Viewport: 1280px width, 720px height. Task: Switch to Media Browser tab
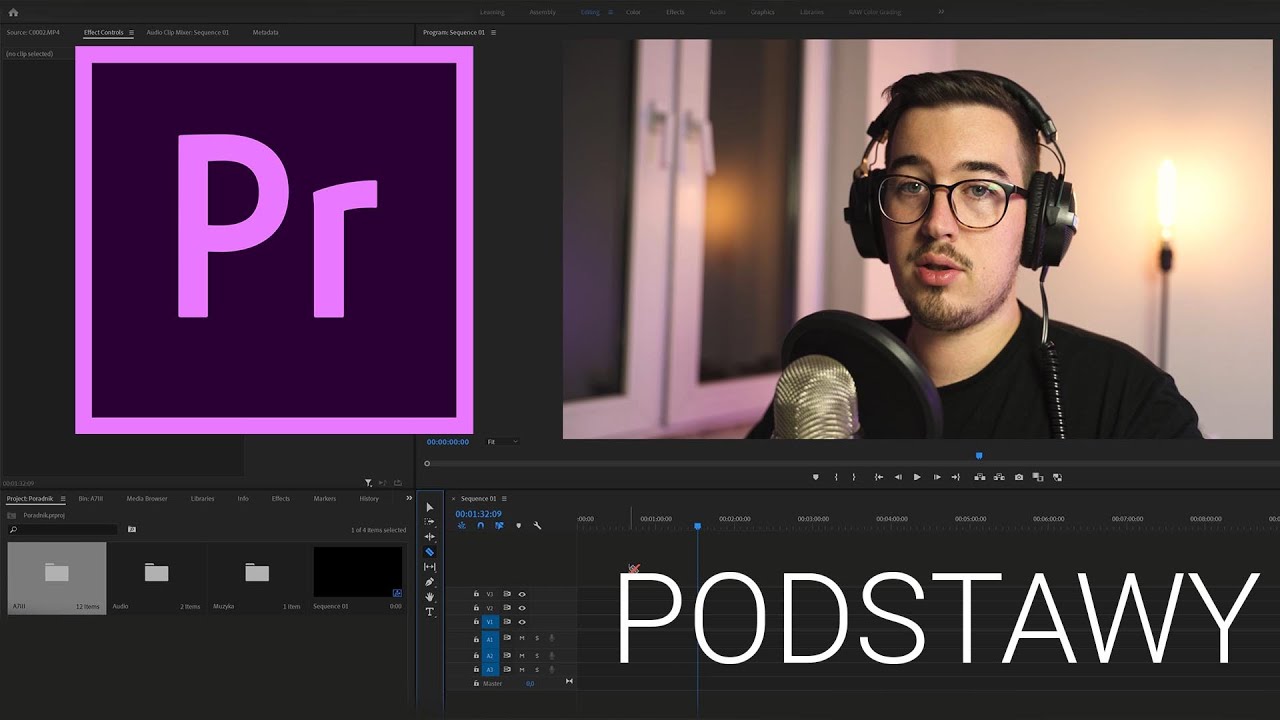(x=147, y=498)
